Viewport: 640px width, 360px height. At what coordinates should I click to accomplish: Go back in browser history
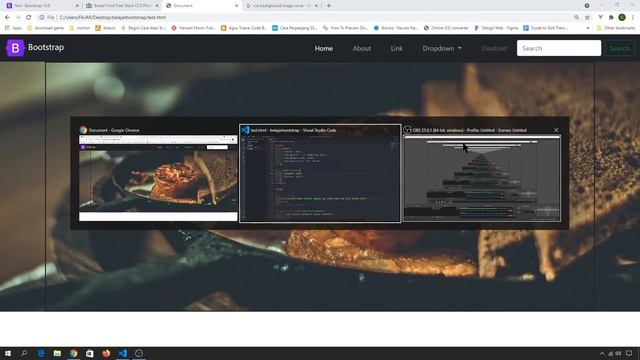7,17
